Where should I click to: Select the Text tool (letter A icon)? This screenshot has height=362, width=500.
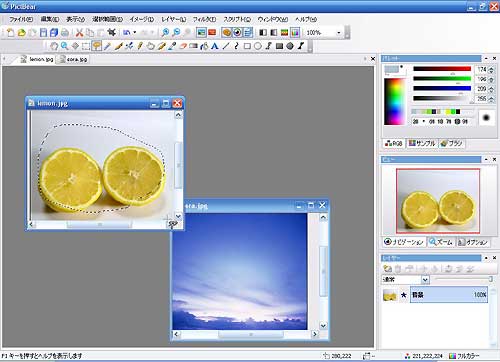pos(215,46)
